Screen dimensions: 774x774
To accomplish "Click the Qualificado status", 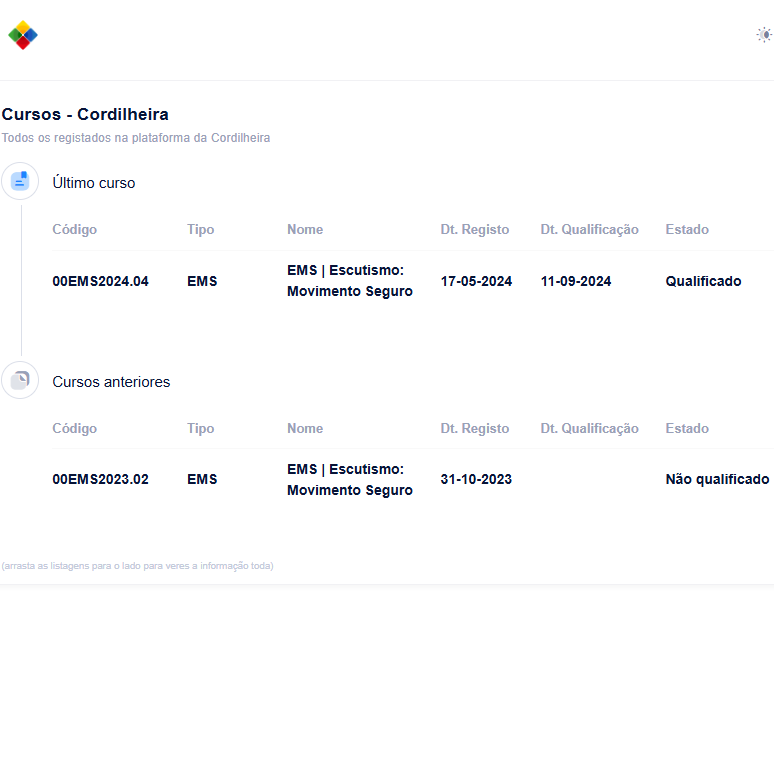I will (x=703, y=281).
